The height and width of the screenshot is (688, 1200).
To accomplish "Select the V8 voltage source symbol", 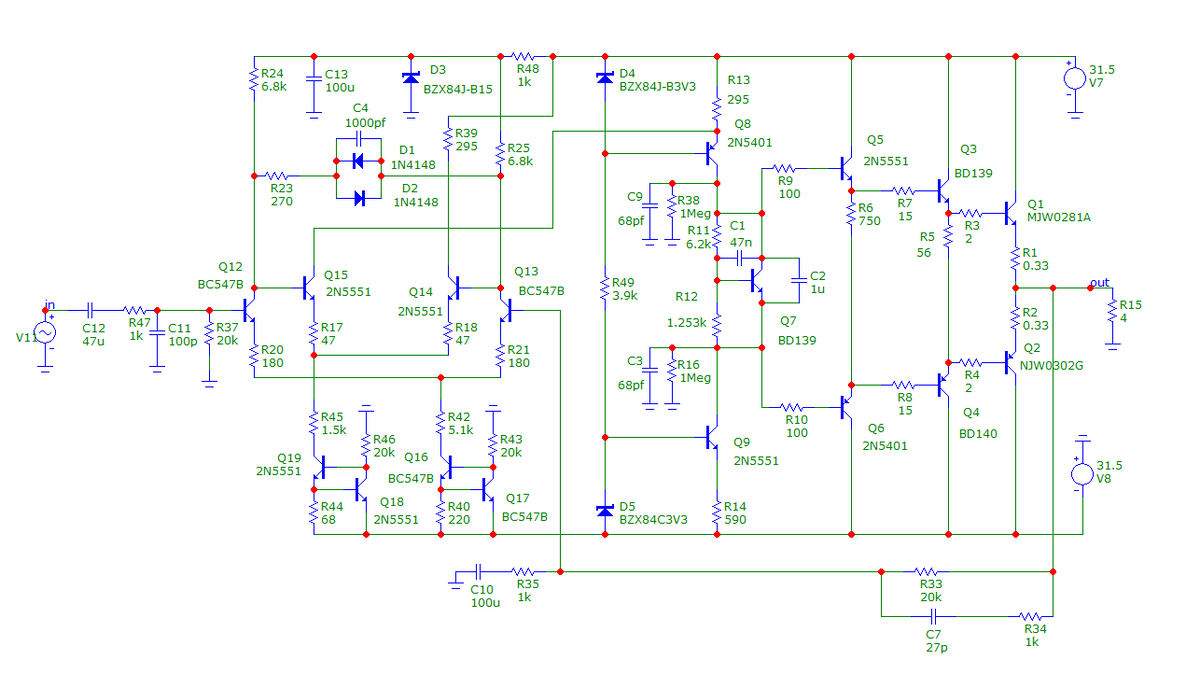I will pyautogui.click(x=1082, y=473).
